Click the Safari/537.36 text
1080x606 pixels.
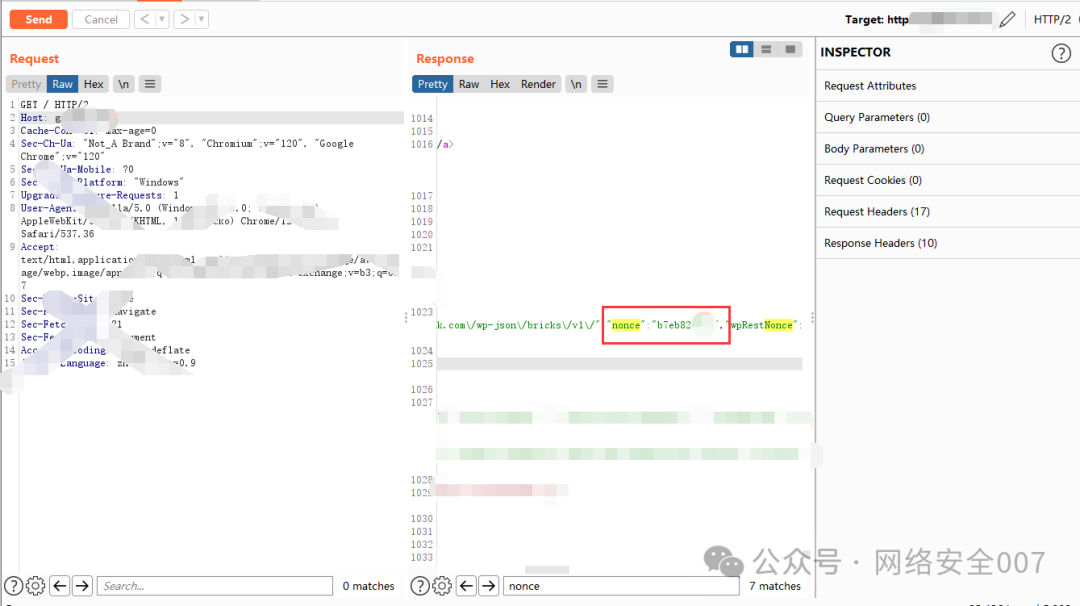57,234
